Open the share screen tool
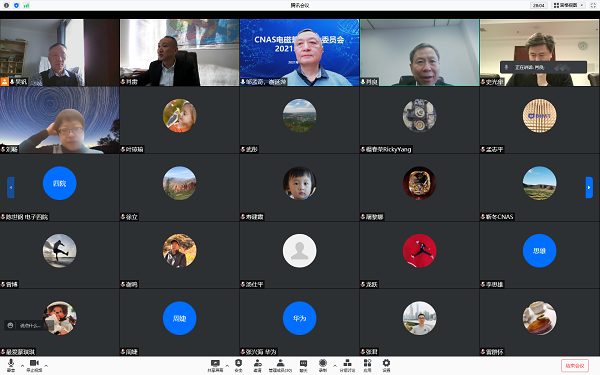The image size is (600, 375). [x=215, y=365]
